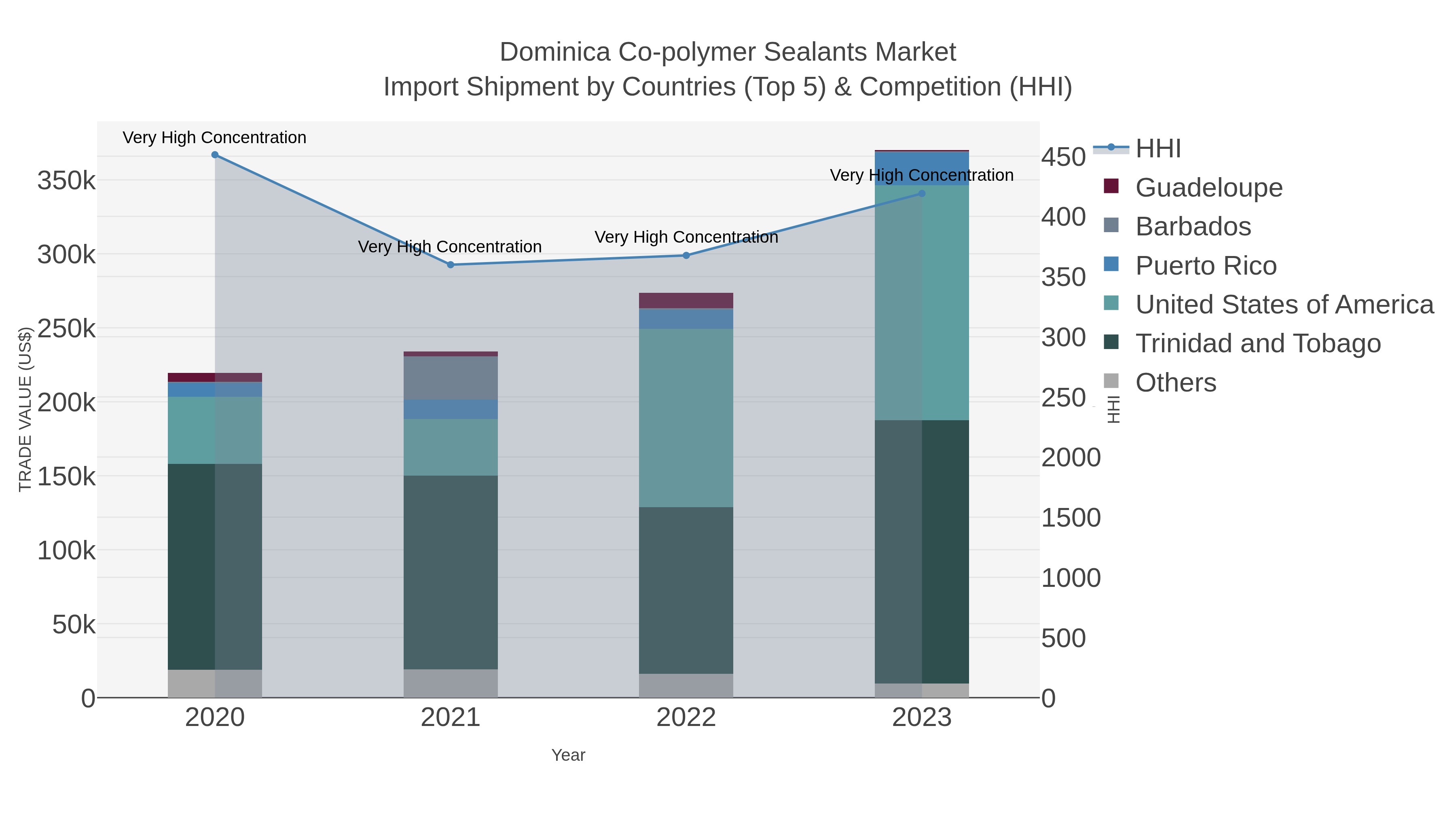Image resolution: width=1456 pixels, height=819 pixels.
Task: Click the 2000 tick on HHI axis
Action: (1071, 457)
